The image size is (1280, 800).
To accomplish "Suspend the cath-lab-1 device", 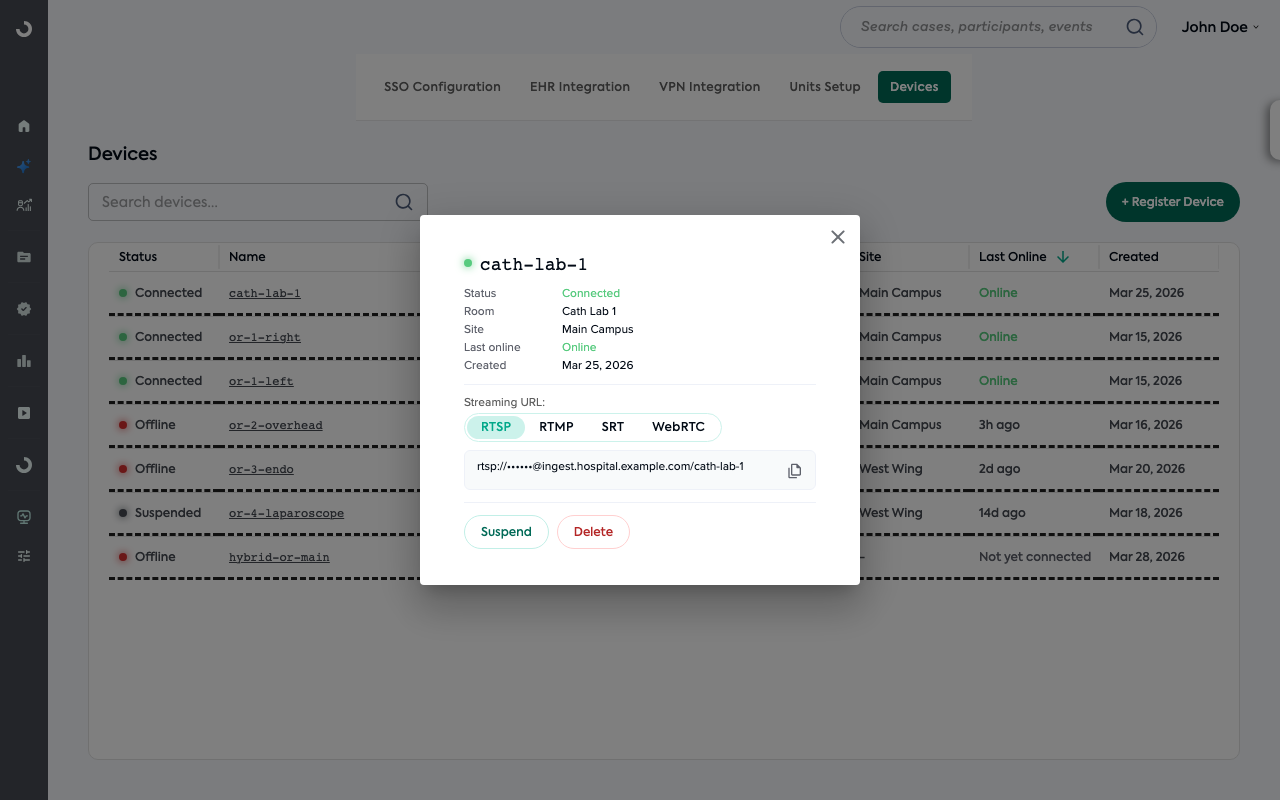I will click(x=506, y=532).
